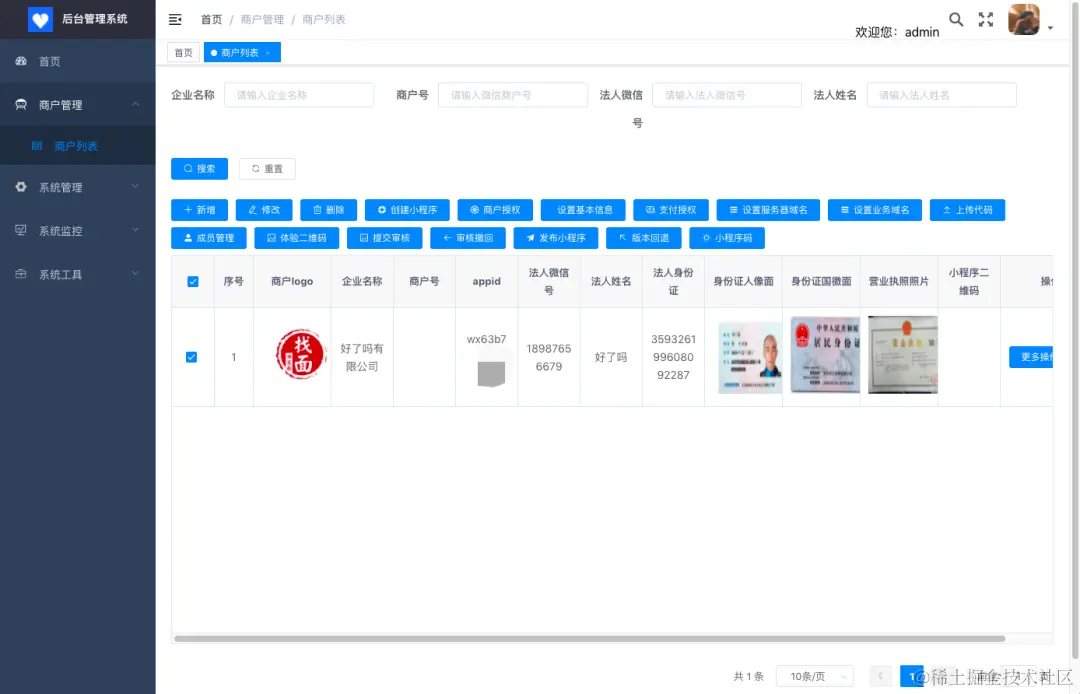Image resolution: width=1080 pixels, height=694 pixels.
Task: Click the trash icon on 删除 button
Action: 316,210
